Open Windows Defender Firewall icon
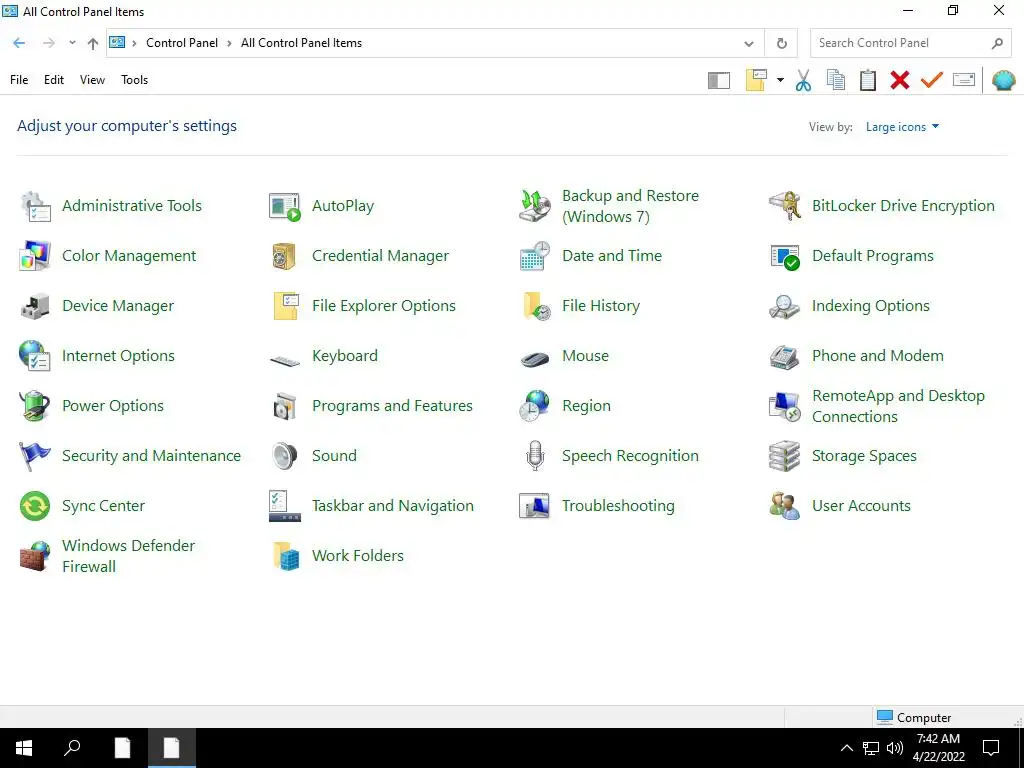The width and height of the screenshot is (1024, 768). click(x=35, y=556)
